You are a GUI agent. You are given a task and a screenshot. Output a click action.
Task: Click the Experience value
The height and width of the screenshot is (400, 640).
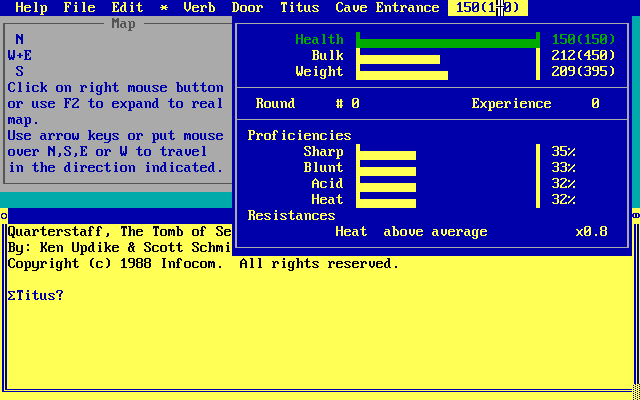[x=595, y=104]
